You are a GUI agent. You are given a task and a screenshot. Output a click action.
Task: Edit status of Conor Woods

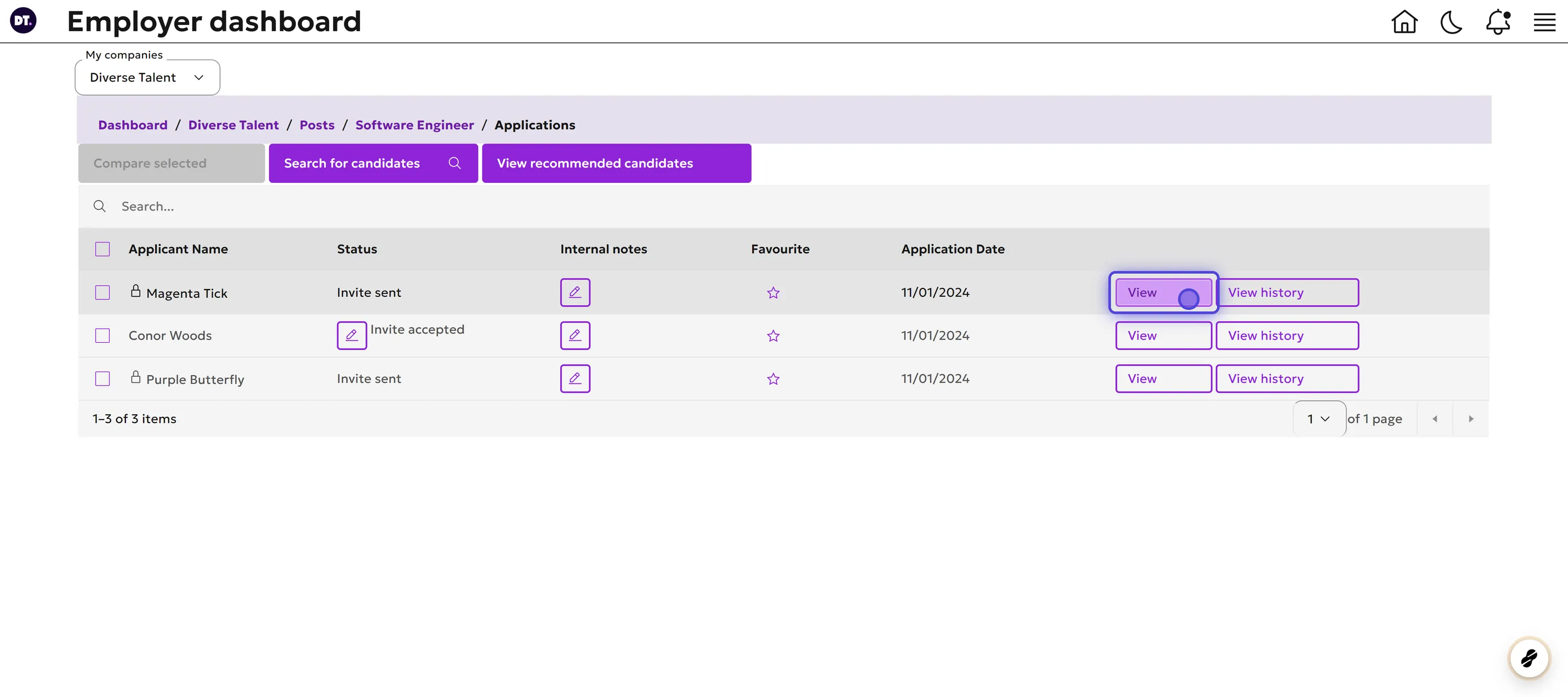coord(352,335)
